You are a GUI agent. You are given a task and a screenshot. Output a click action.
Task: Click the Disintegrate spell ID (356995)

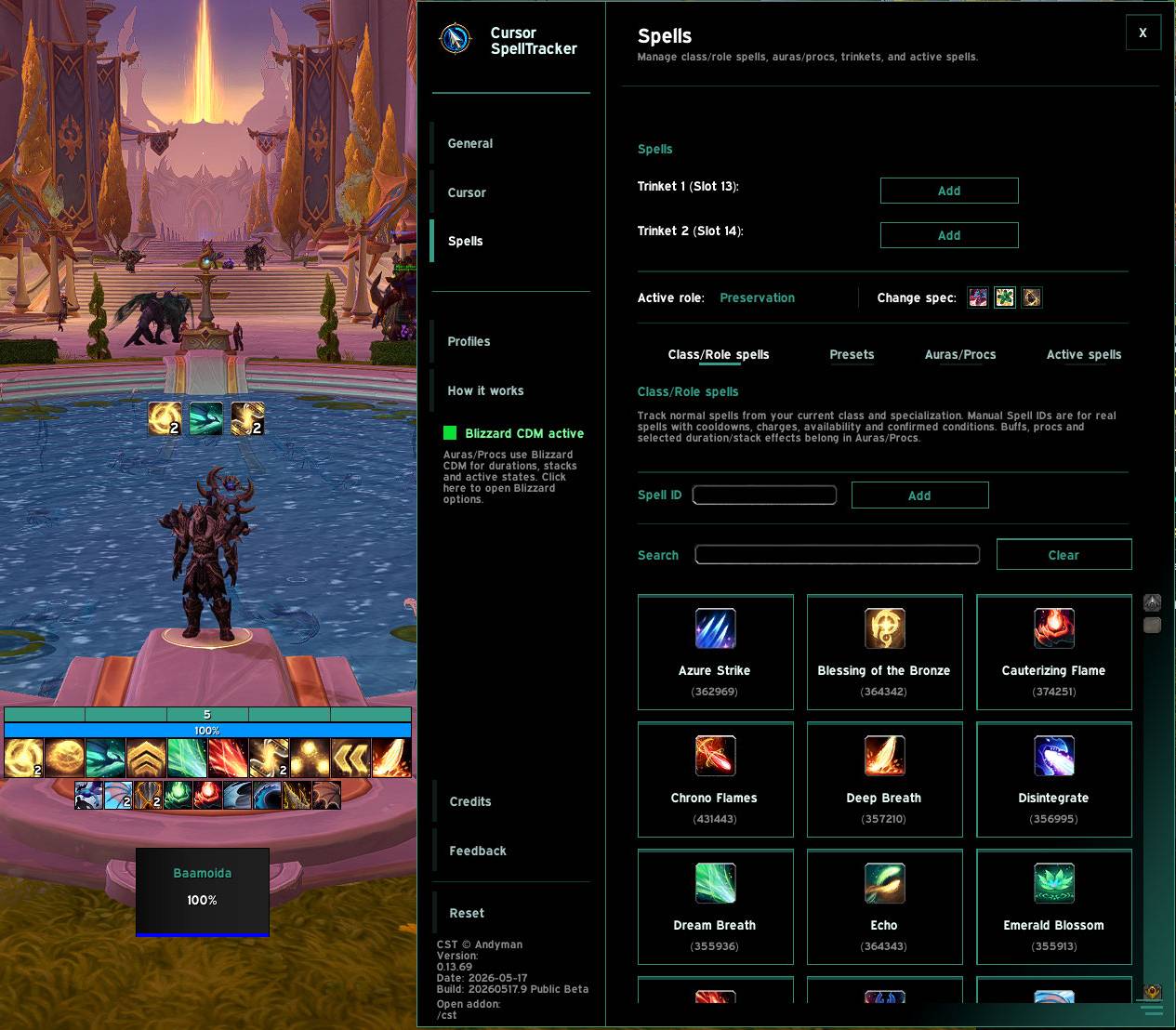(x=1053, y=819)
